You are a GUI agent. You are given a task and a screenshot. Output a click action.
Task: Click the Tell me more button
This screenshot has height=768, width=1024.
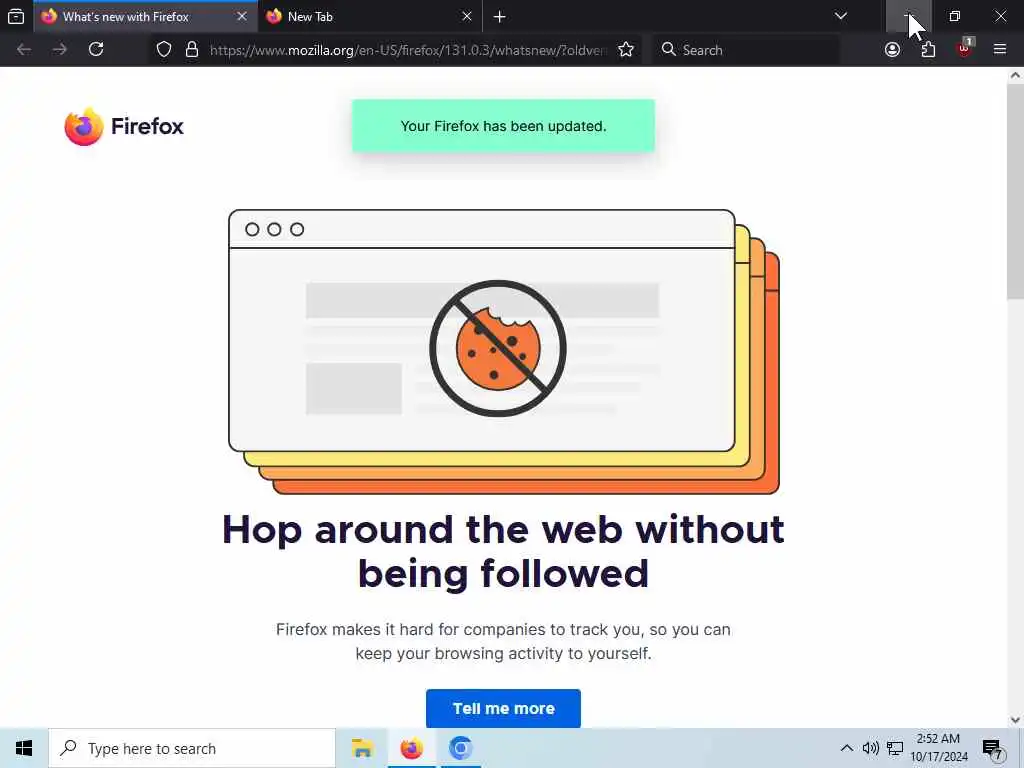click(x=504, y=708)
